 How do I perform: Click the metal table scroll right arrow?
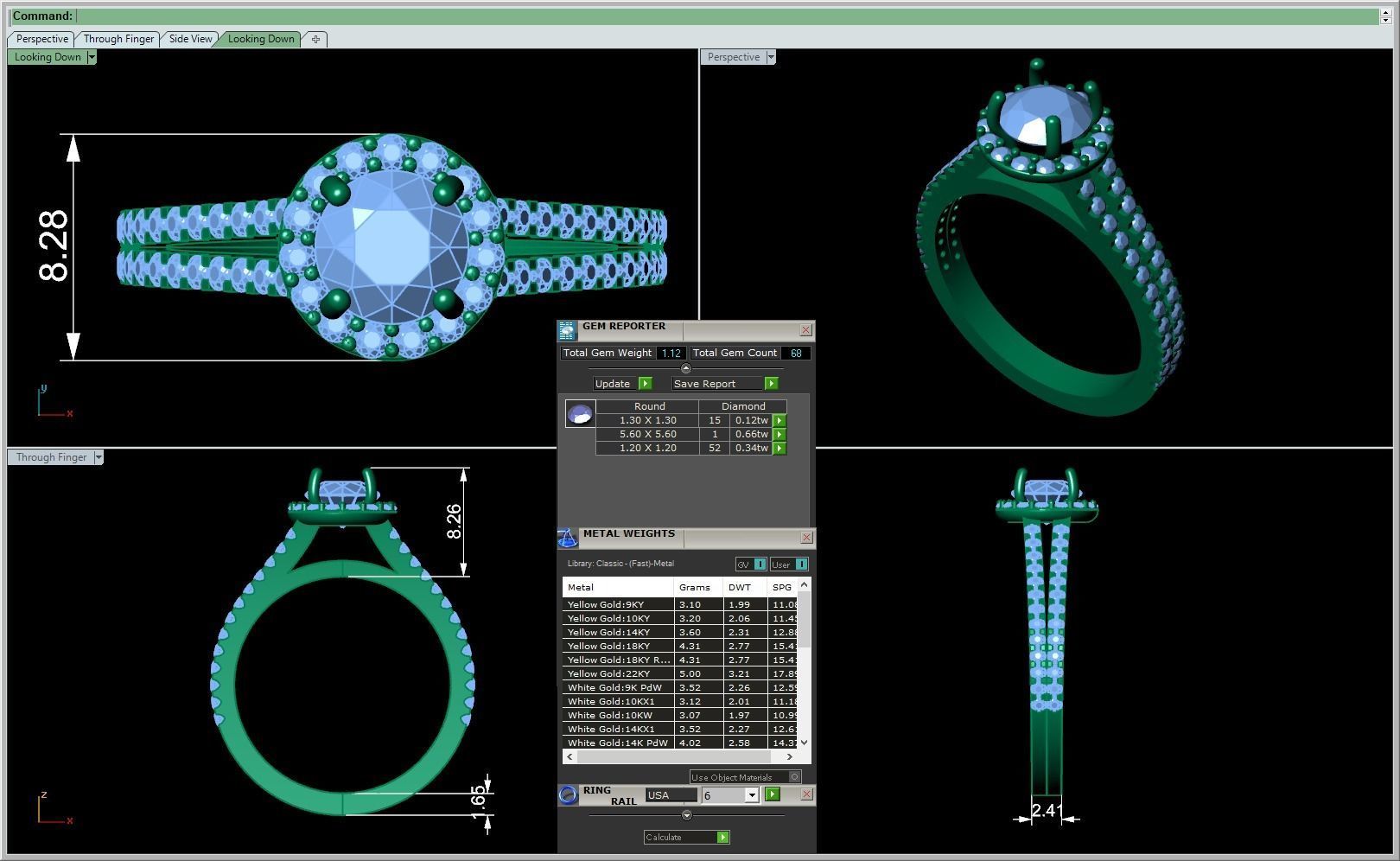click(789, 756)
